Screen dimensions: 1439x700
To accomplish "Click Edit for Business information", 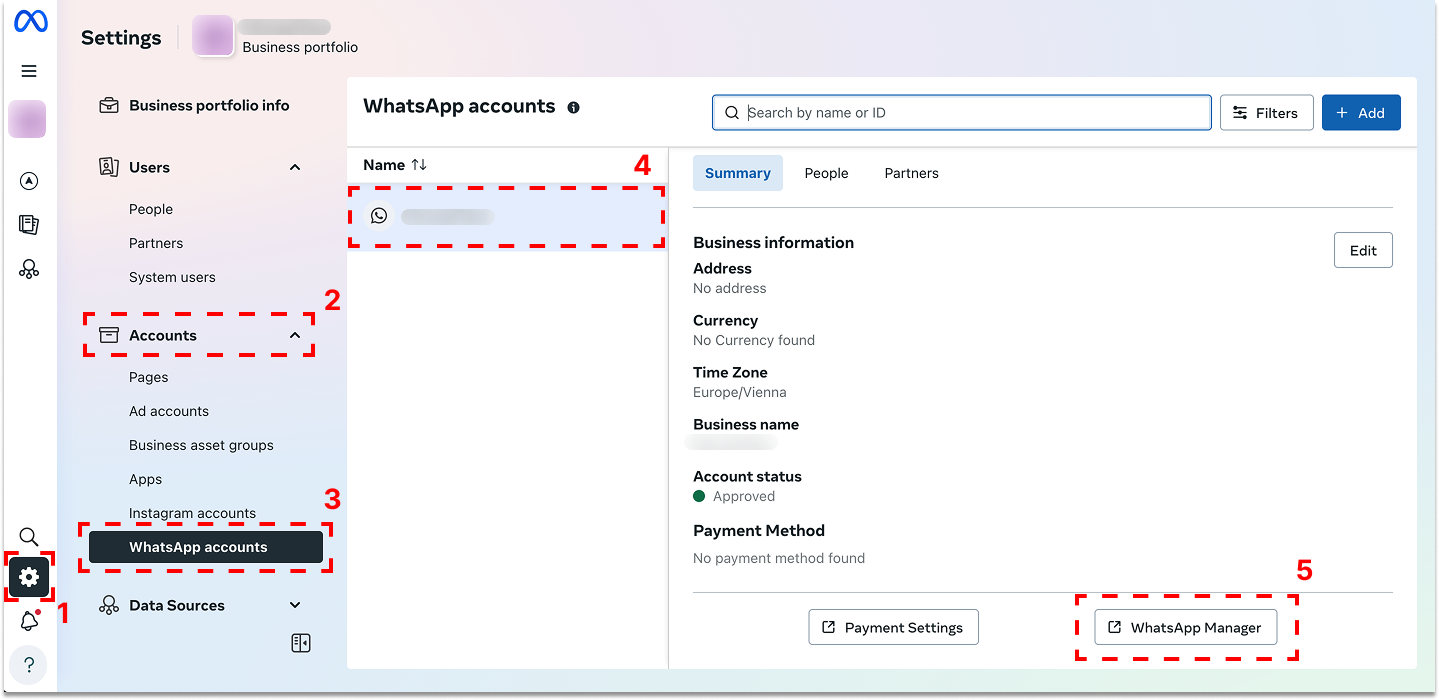I will coord(1363,251).
